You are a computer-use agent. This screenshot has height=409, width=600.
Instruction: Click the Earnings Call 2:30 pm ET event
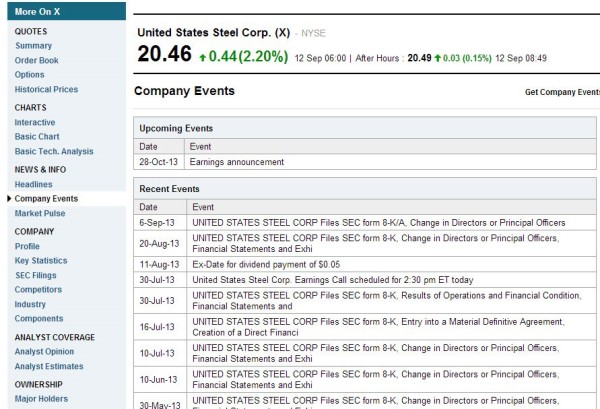(x=333, y=280)
